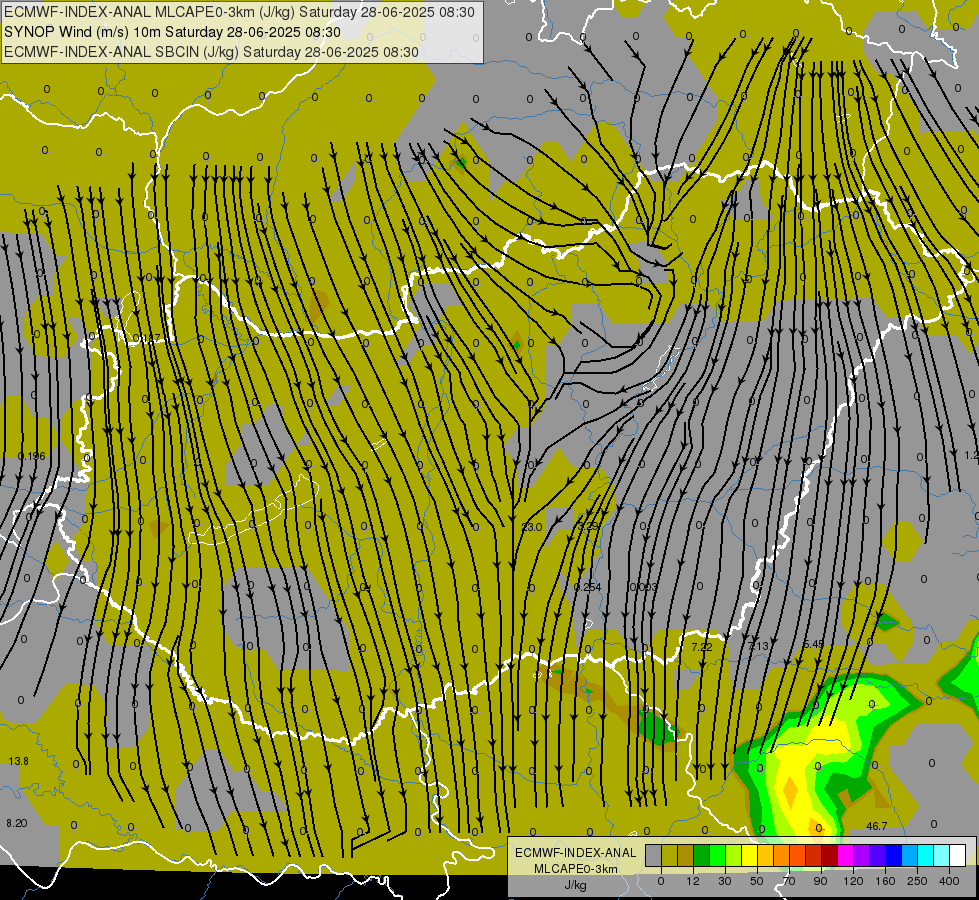This screenshot has height=900, width=979.
Task: Click the MLCAPE0-3km title line in the header
Action: point(240,12)
